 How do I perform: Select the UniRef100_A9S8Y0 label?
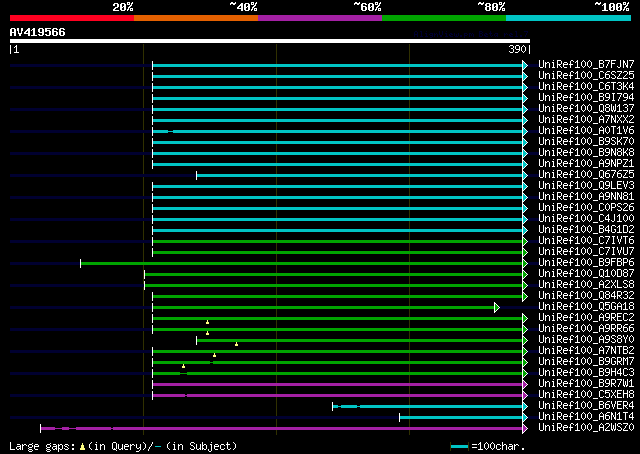pyautogui.click(x=586, y=340)
